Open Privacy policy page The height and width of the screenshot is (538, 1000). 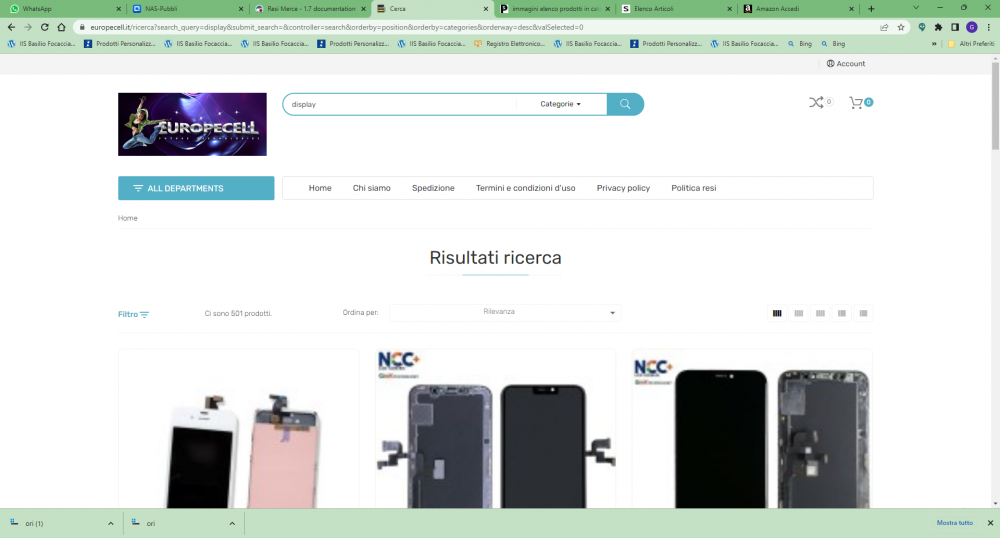623,188
